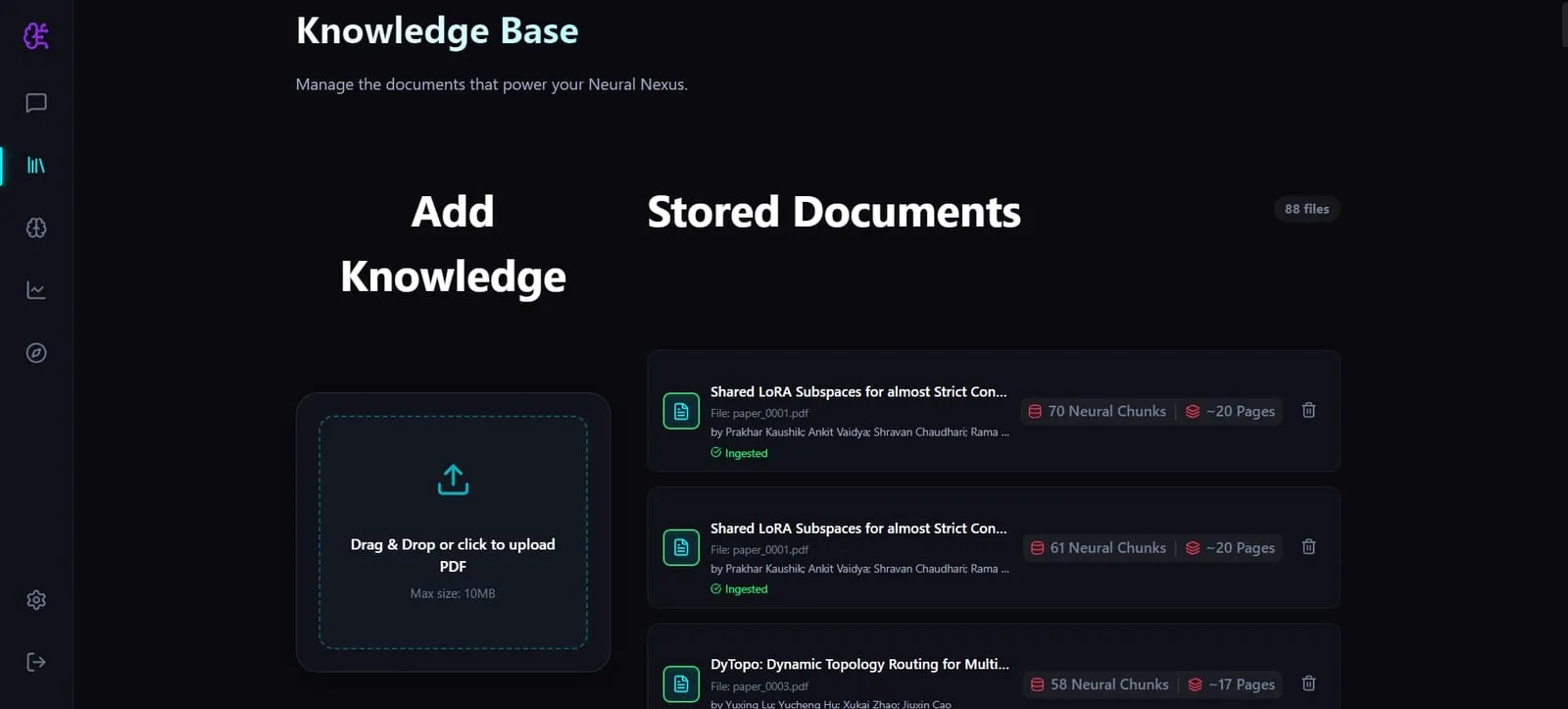Click the logout arrow icon

click(x=36, y=662)
